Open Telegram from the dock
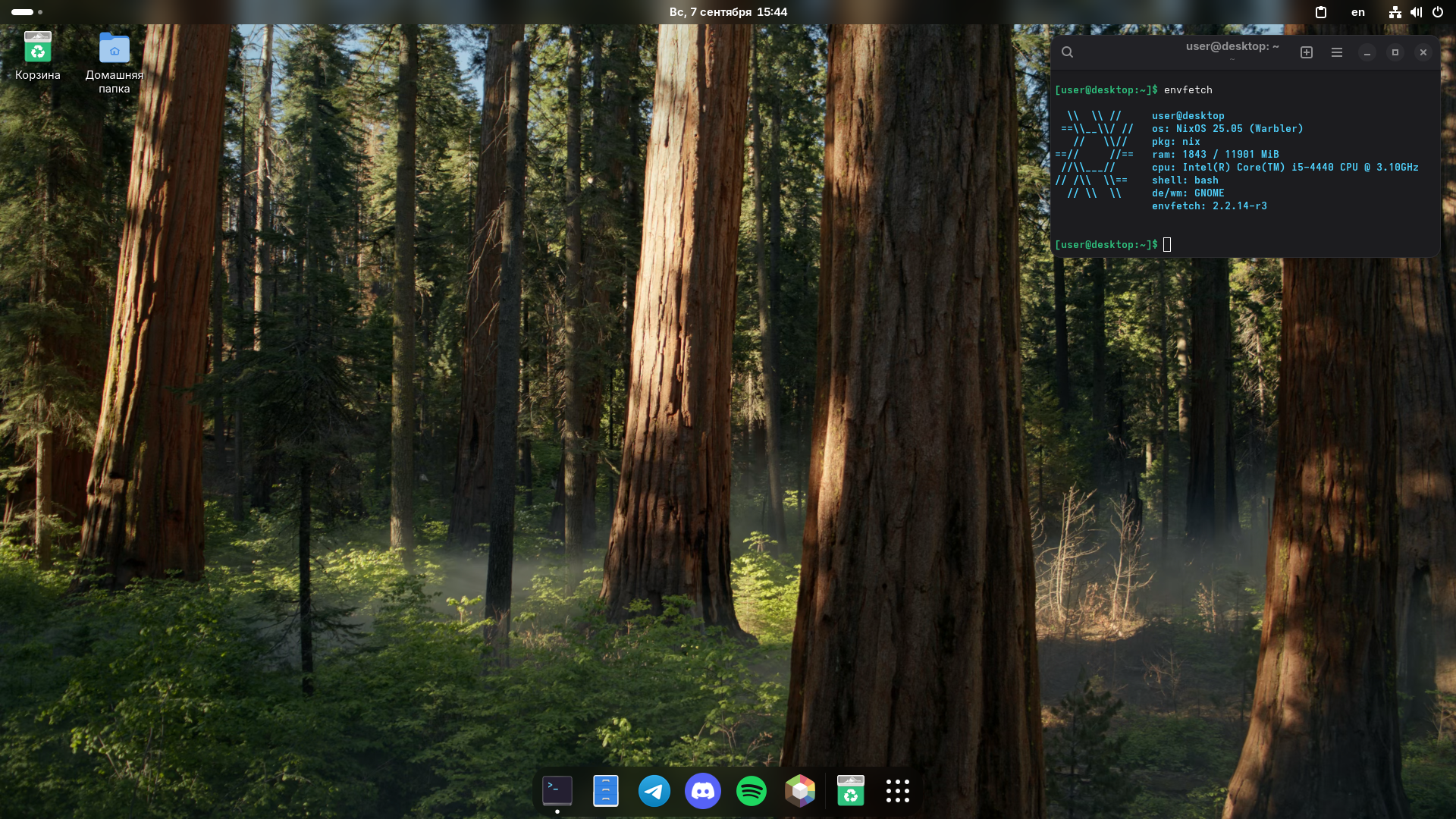The image size is (1456, 819). (654, 791)
